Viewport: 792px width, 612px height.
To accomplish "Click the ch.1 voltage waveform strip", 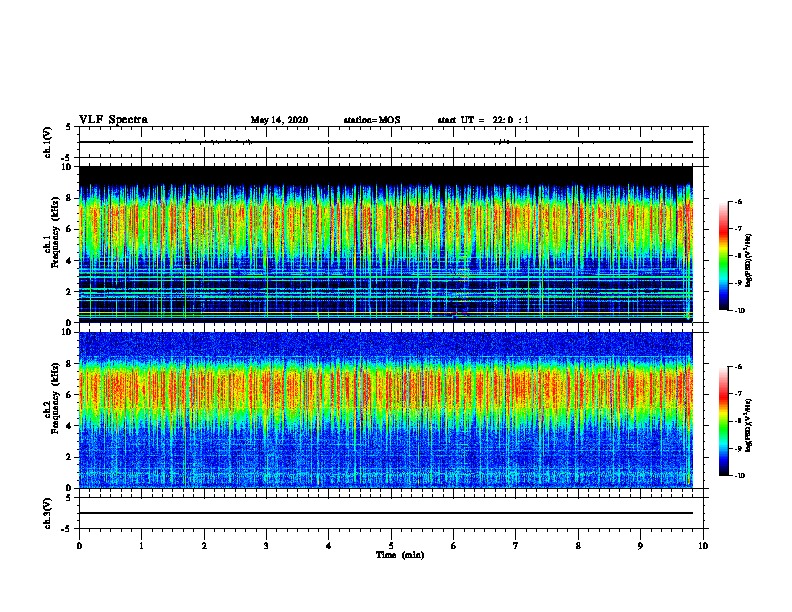I will coord(391,142).
